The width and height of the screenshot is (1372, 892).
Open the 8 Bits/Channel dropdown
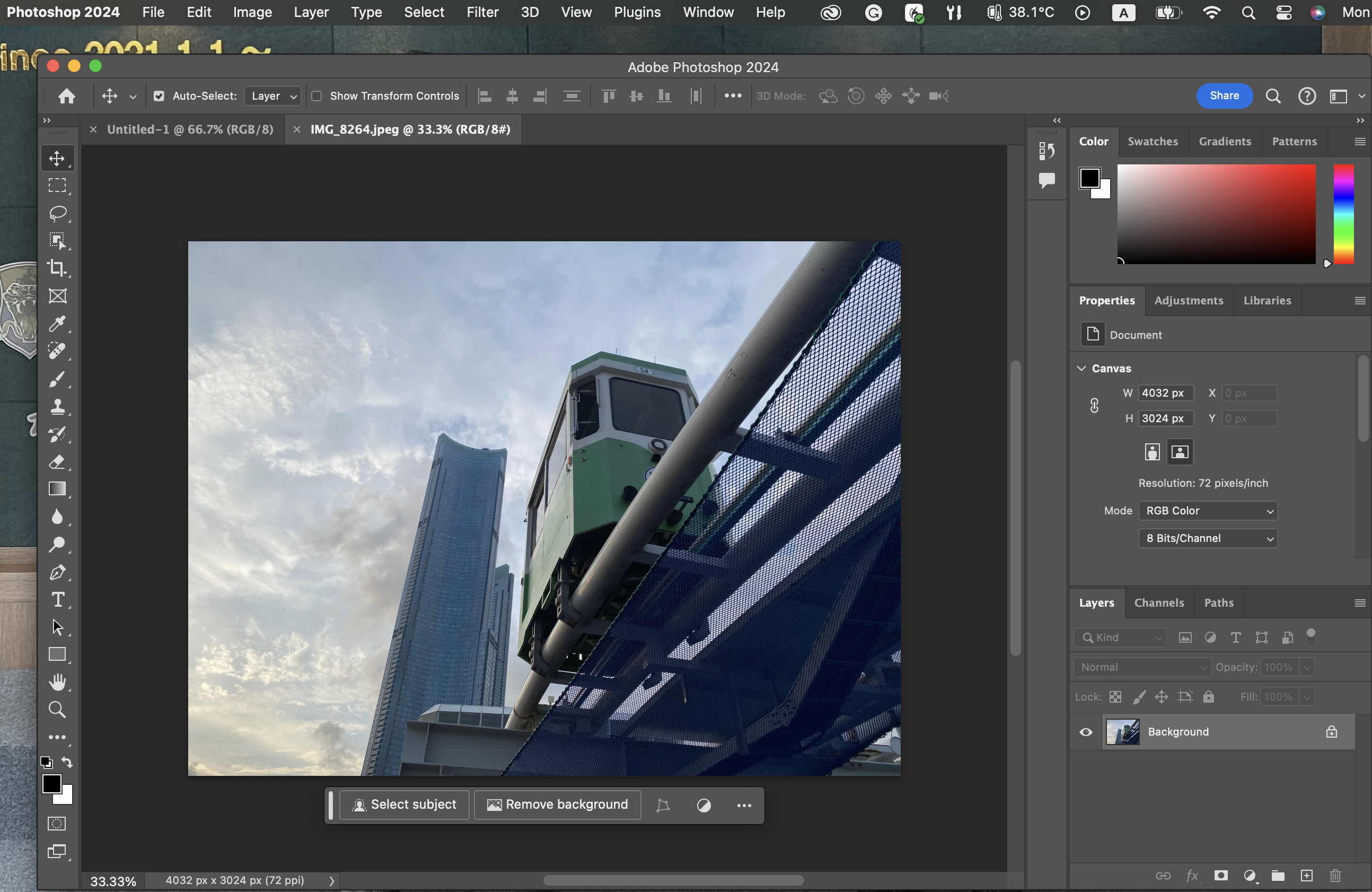click(1208, 538)
